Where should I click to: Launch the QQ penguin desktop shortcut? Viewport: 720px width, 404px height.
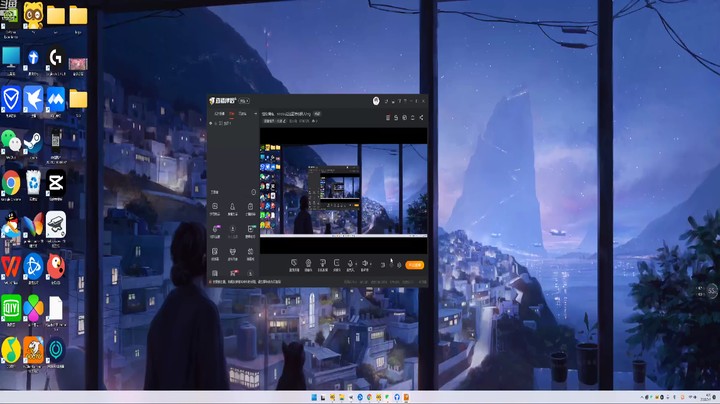pos(11,224)
